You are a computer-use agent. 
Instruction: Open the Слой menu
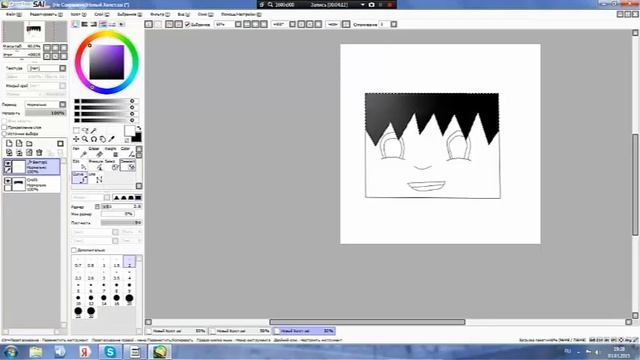[x=102, y=14]
